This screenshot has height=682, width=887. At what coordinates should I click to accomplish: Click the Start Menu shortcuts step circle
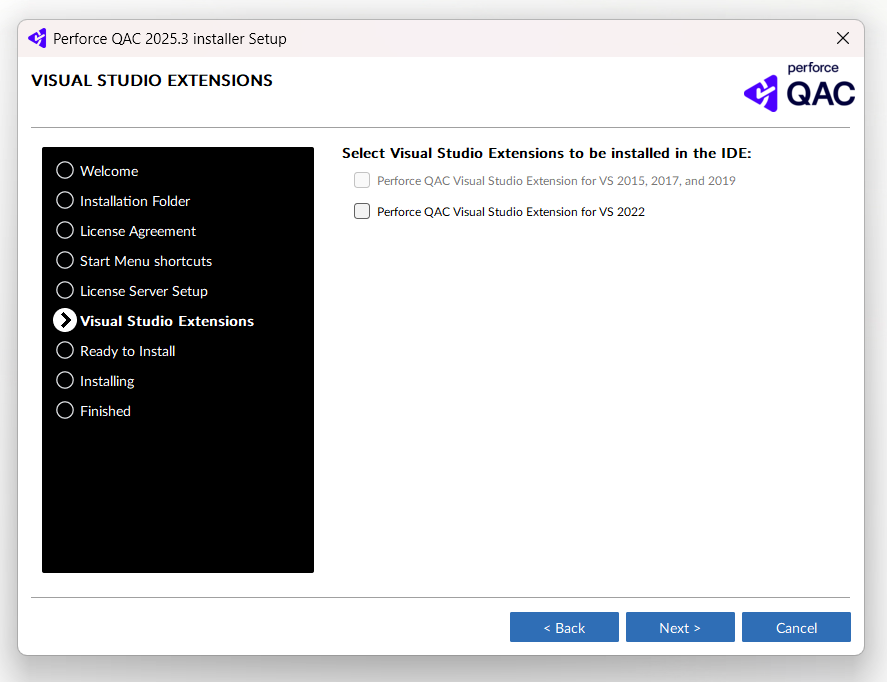pos(65,260)
